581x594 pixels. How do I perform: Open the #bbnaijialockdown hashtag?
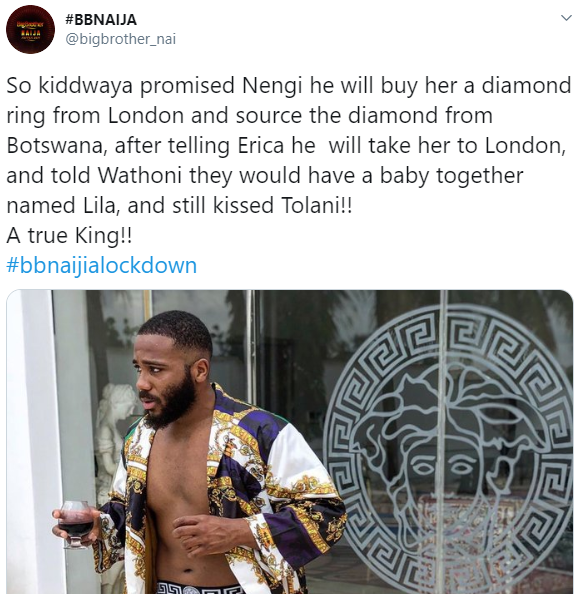(x=102, y=265)
